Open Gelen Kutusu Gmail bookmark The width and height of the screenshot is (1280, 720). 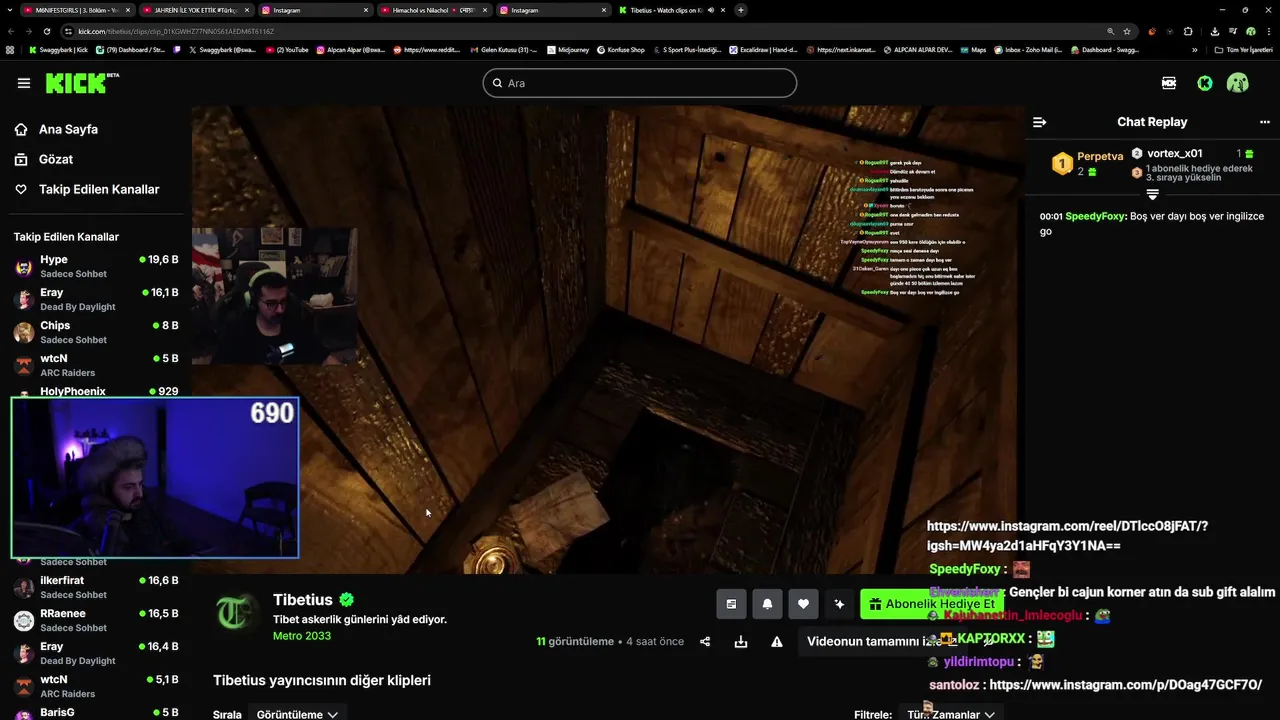502,49
